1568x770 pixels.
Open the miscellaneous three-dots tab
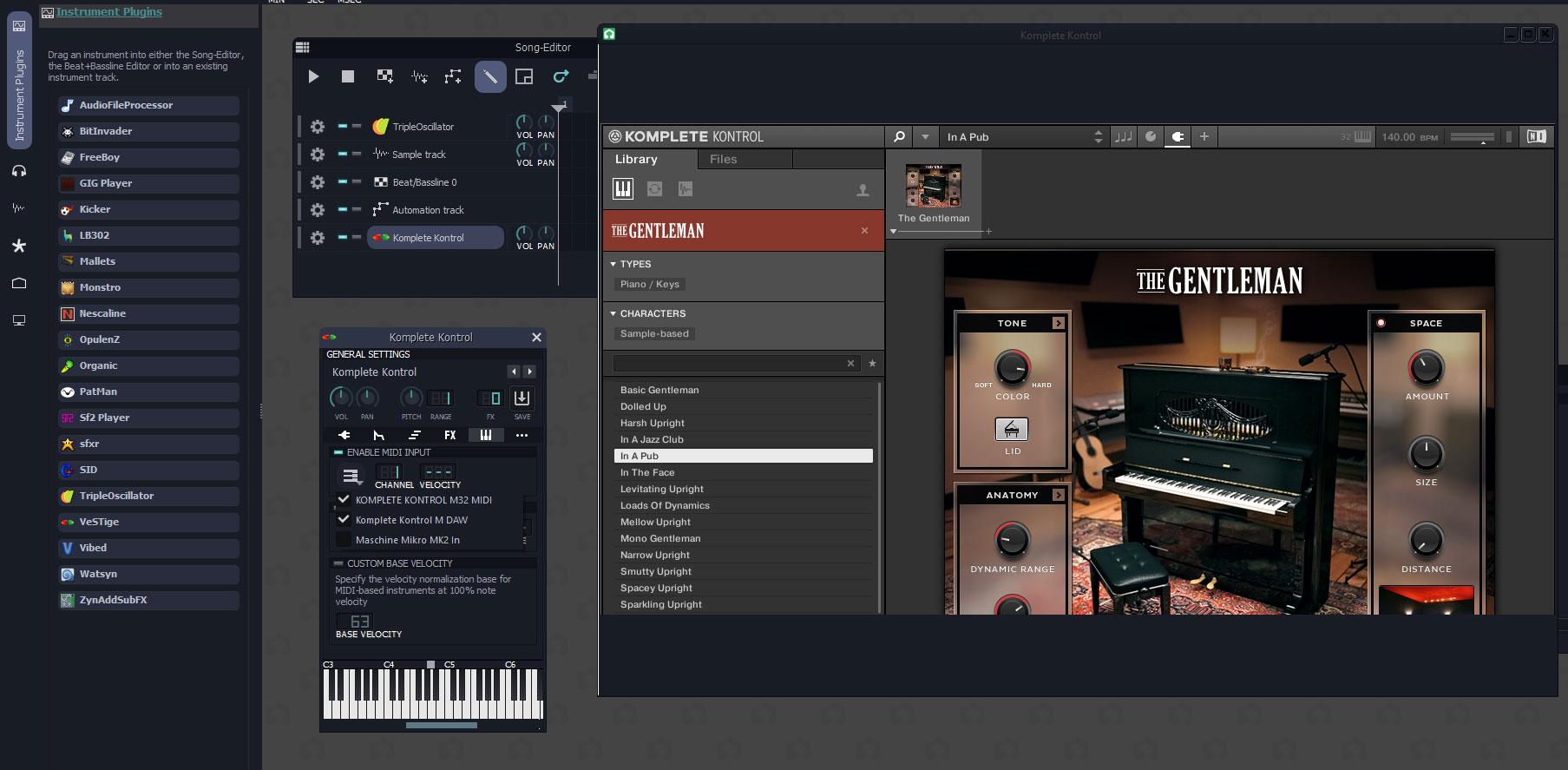tap(522, 435)
